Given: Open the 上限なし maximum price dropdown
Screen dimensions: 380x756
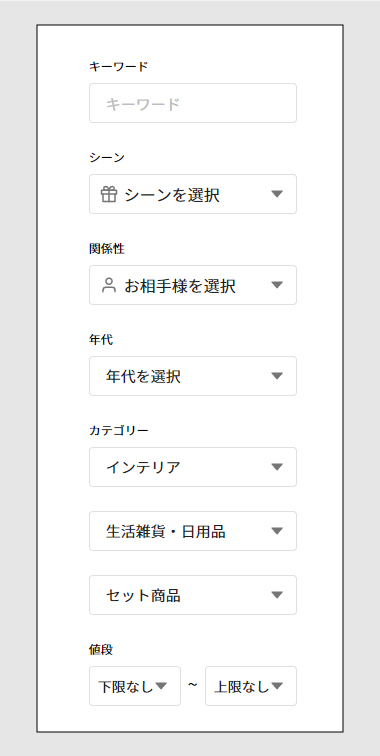Looking at the screenshot, I should point(251,686).
